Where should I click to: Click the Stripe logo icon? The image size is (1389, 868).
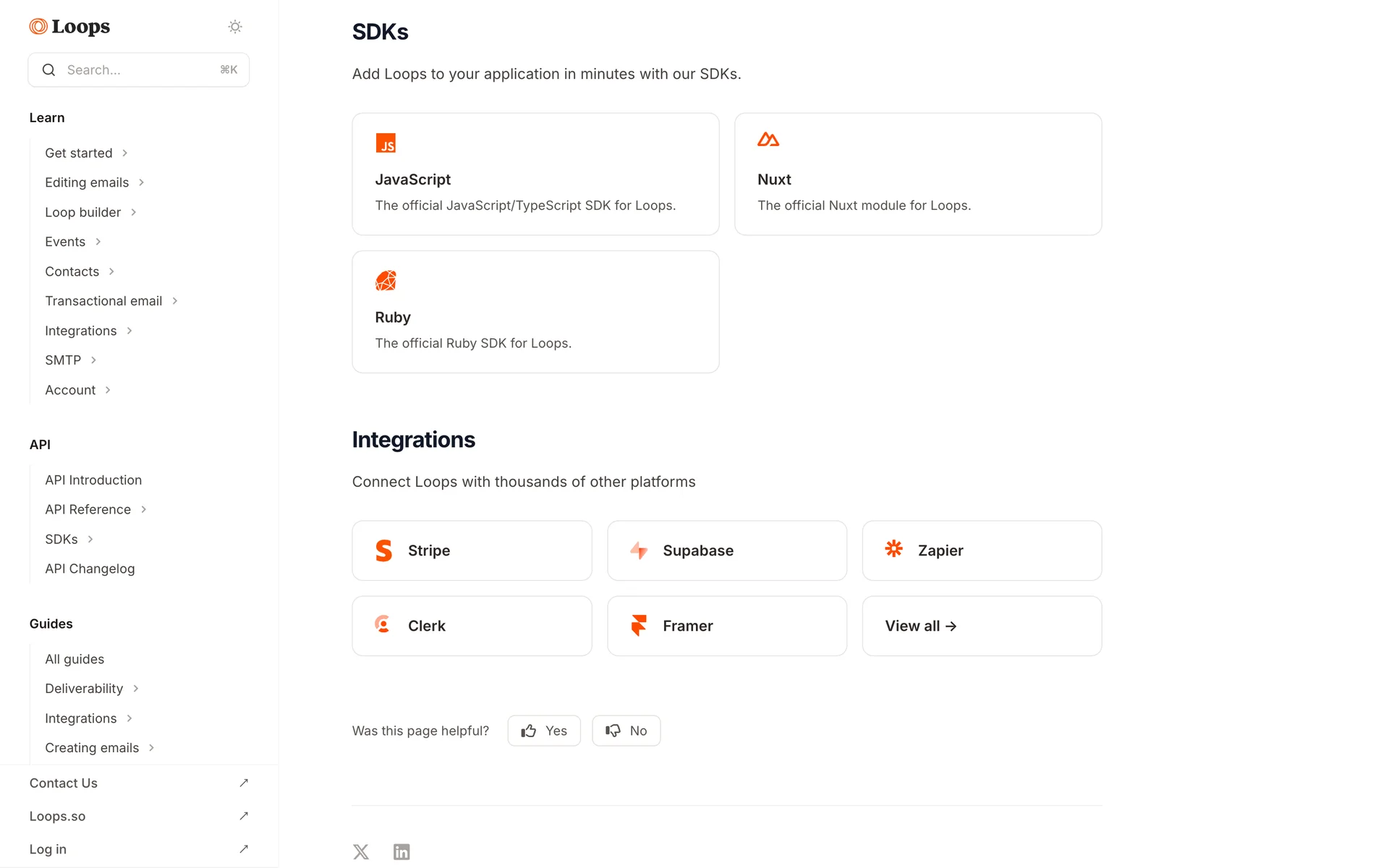pyautogui.click(x=384, y=550)
